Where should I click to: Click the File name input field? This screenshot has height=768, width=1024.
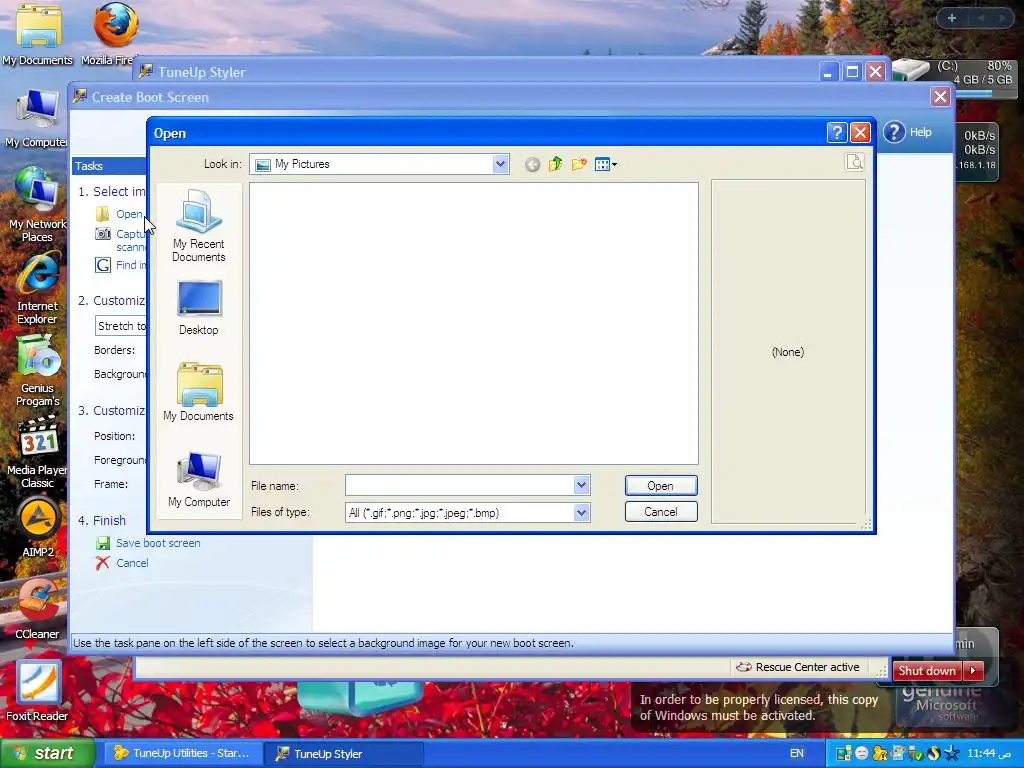pyautogui.click(x=459, y=485)
